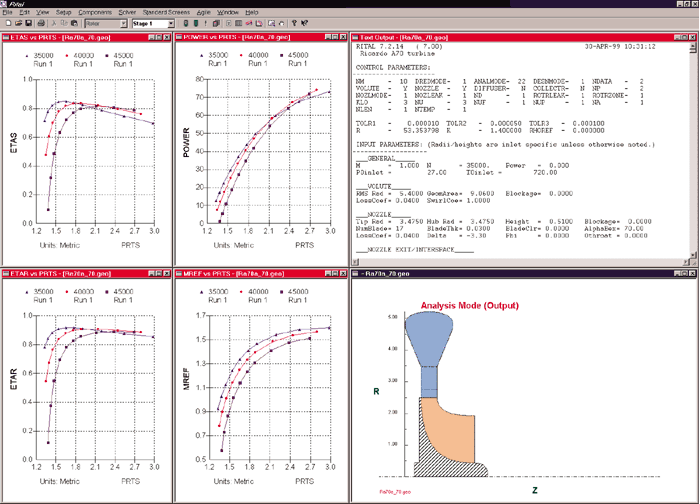This screenshot has width=700, height=504.
Task: Save the file with the floppy disk icon
Action: click(28, 23)
